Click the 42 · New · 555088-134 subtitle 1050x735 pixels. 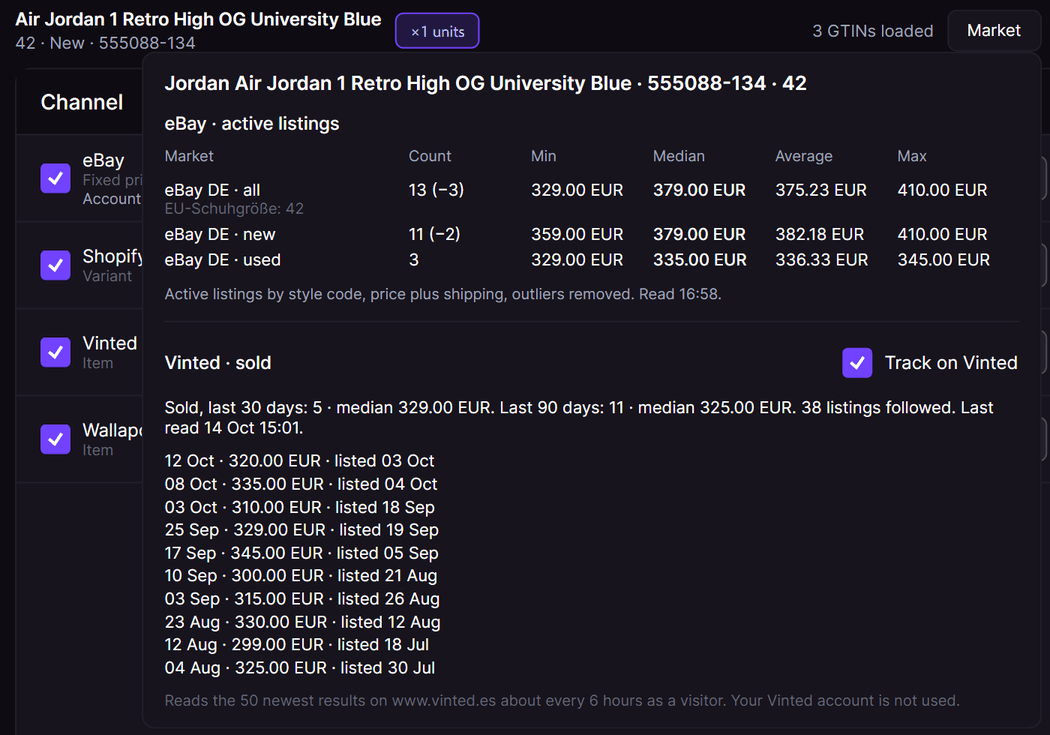pyautogui.click(x=105, y=43)
